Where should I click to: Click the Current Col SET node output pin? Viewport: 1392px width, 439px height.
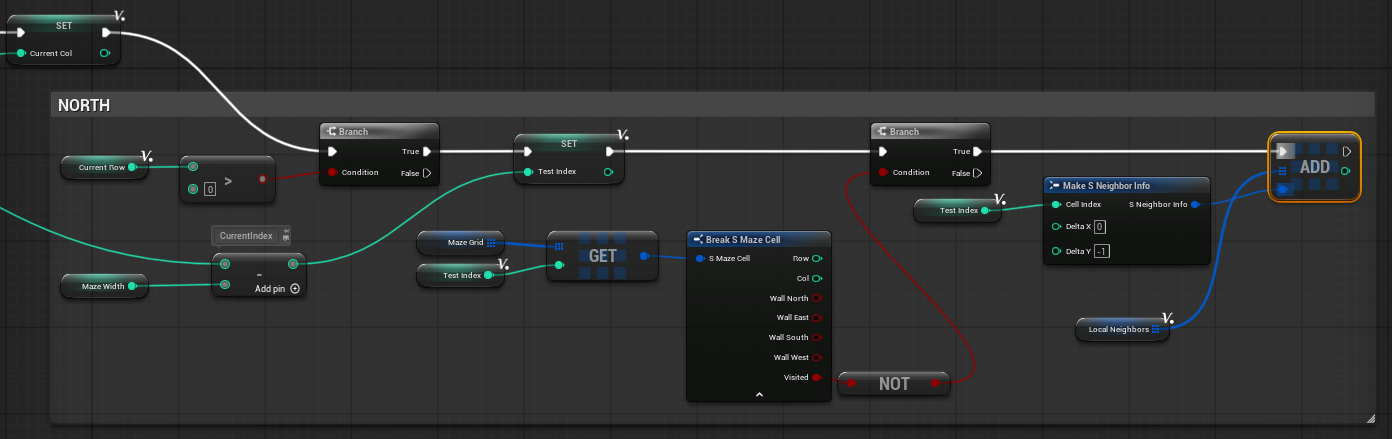click(x=105, y=53)
